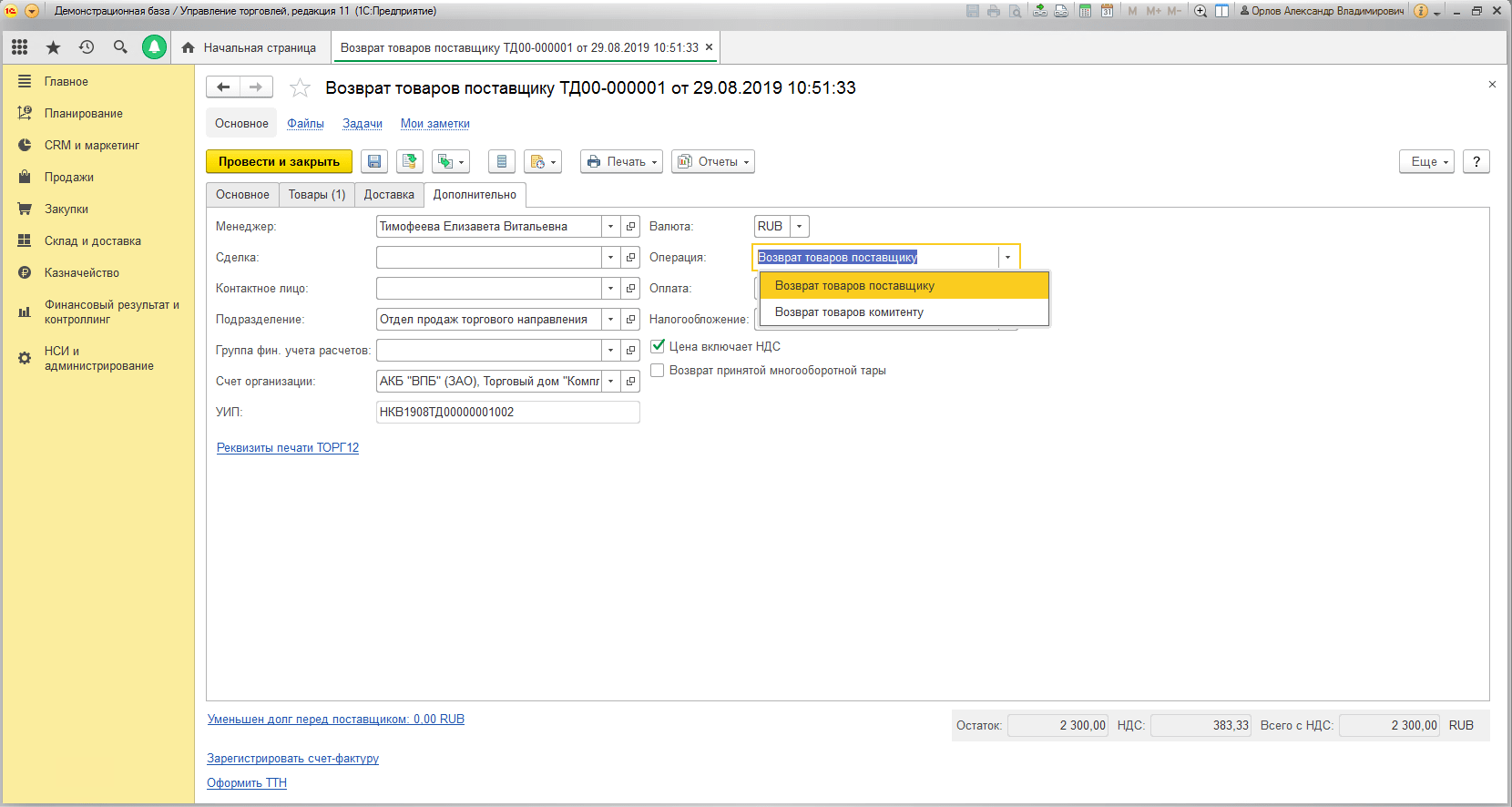Post the document icon button
Image resolution: width=1512 pixels, height=807 pixels.
coord(410,162)
